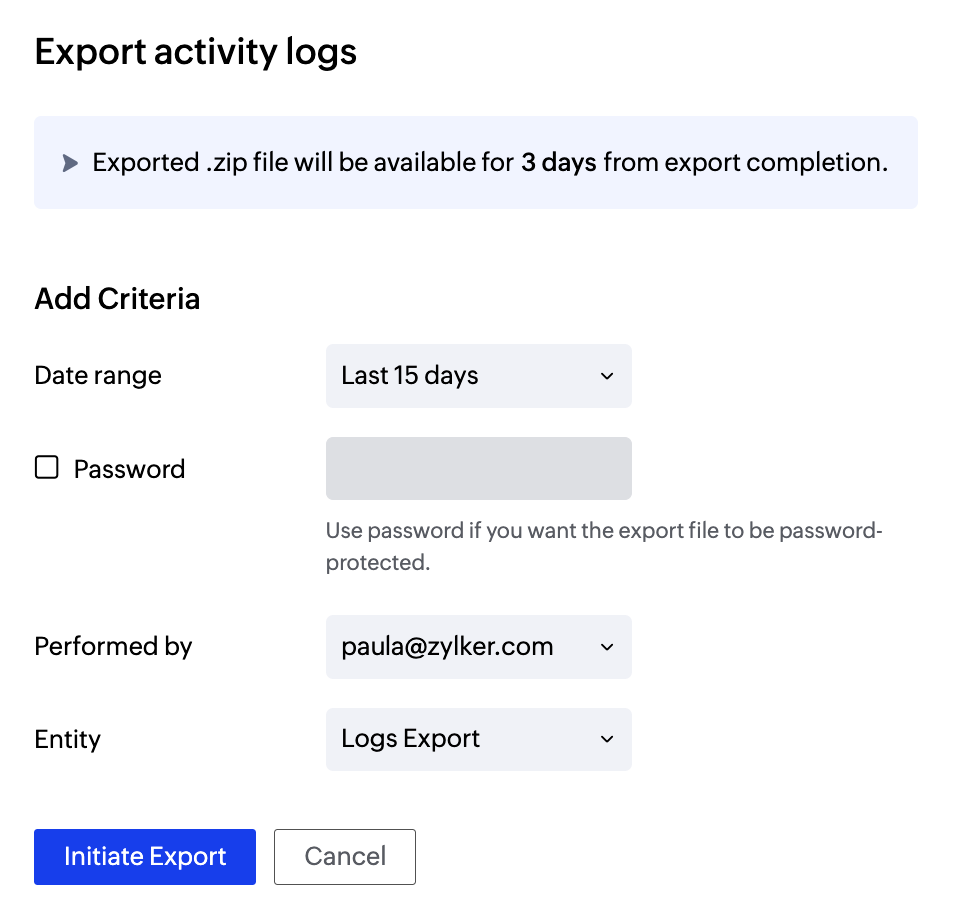Screen dimensions: 958x916
Task: Click the "Password" checkbox label text
Action: click(x=129, y=469)
